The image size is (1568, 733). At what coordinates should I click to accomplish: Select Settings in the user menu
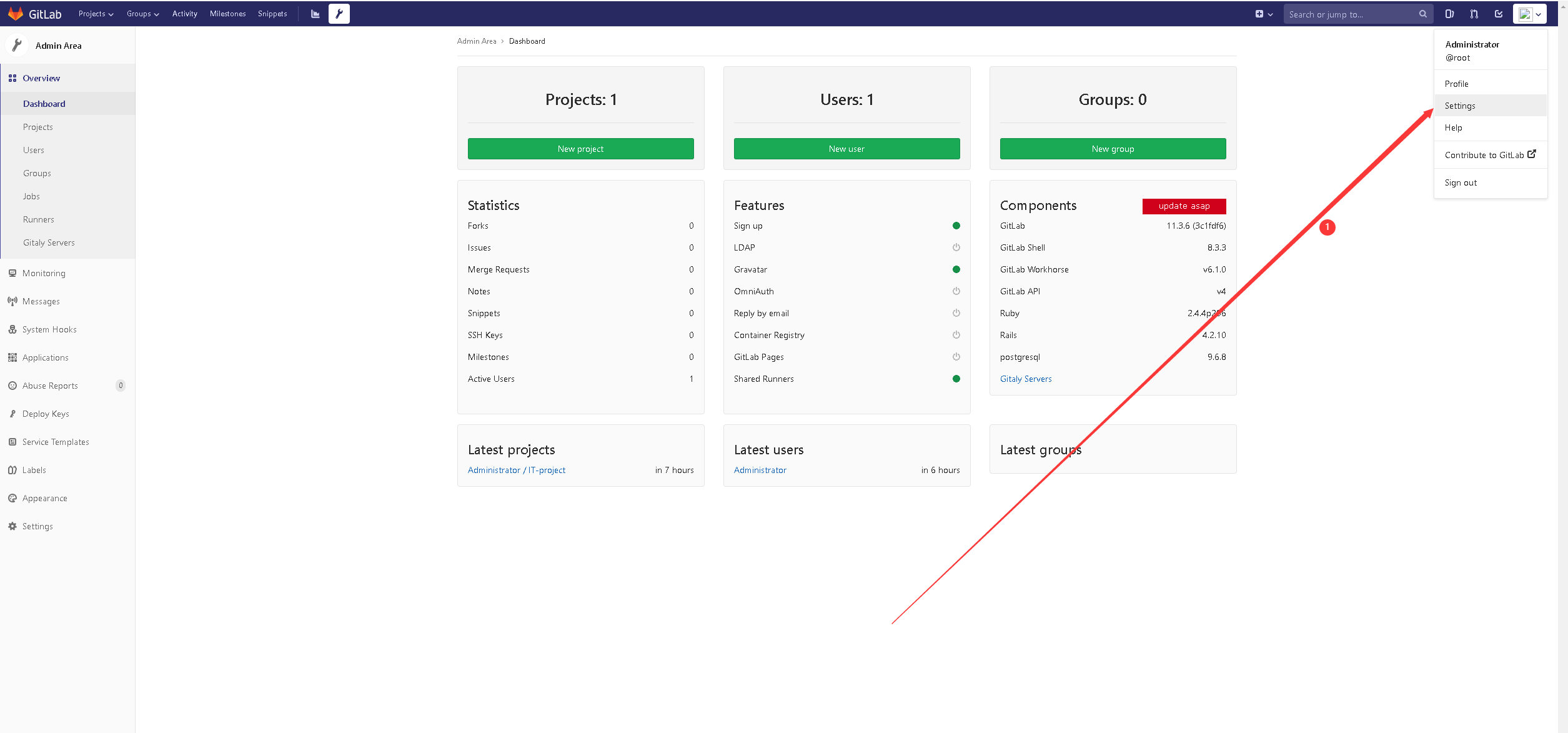pyautogui.click(x=1460, y=106)
